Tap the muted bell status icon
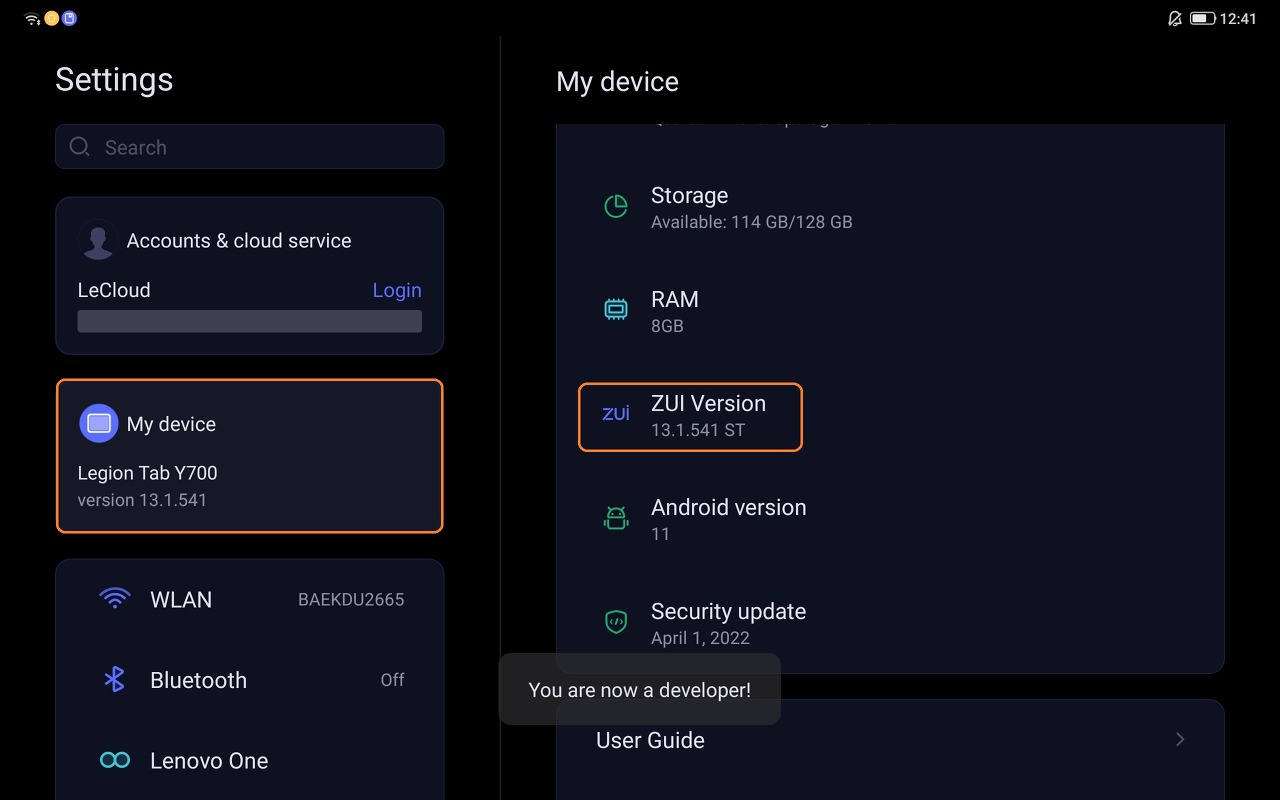This screenshot has width=1280, height=800. click(1175, 18)
